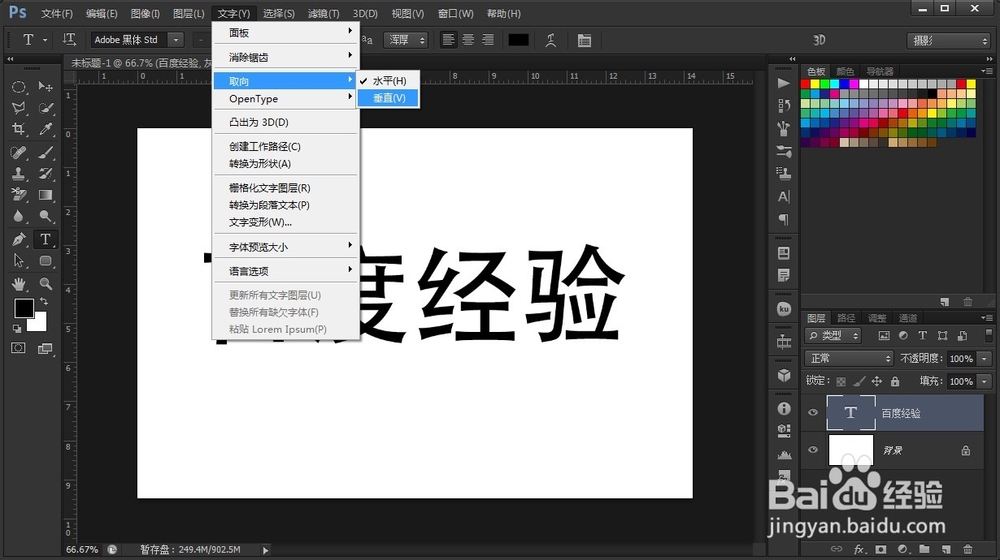Set left align text
This screenshot has height=560, width=1000.
coord(449,40)
